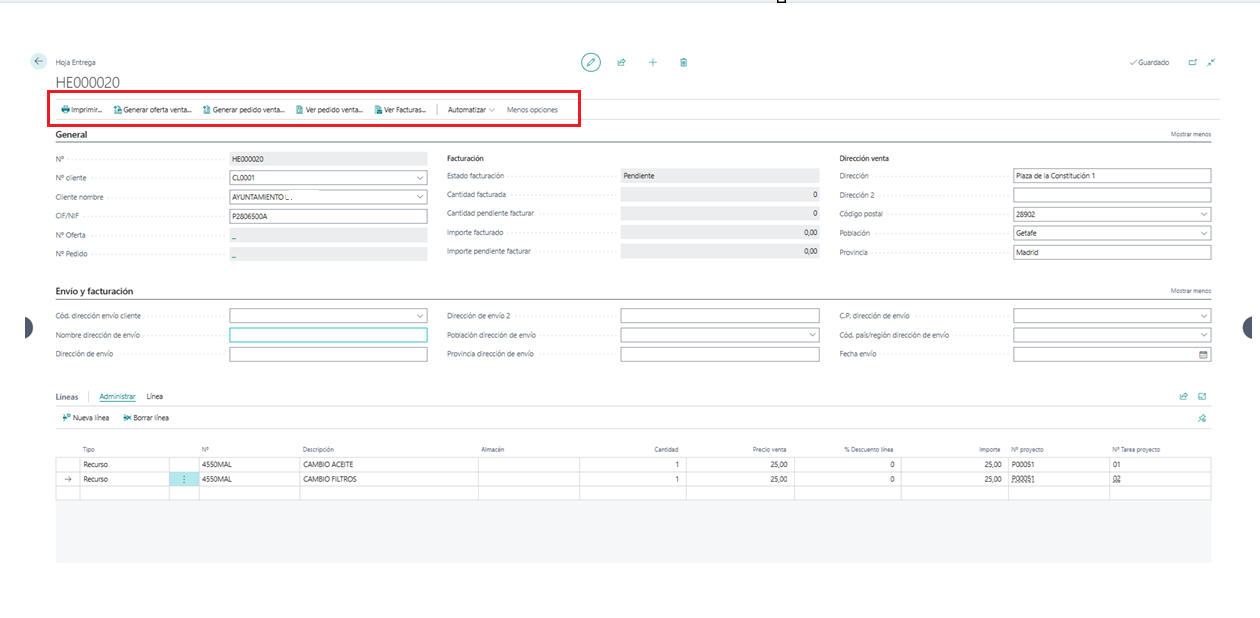
Task: Click Nueva línea button
Action: (85, 418)
